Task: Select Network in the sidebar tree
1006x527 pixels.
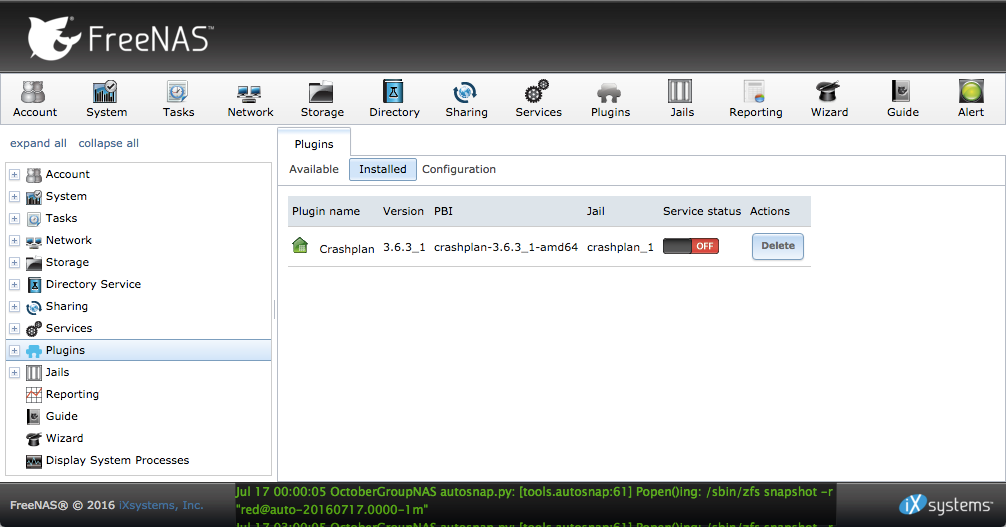Action: click(x=69, y=240)
